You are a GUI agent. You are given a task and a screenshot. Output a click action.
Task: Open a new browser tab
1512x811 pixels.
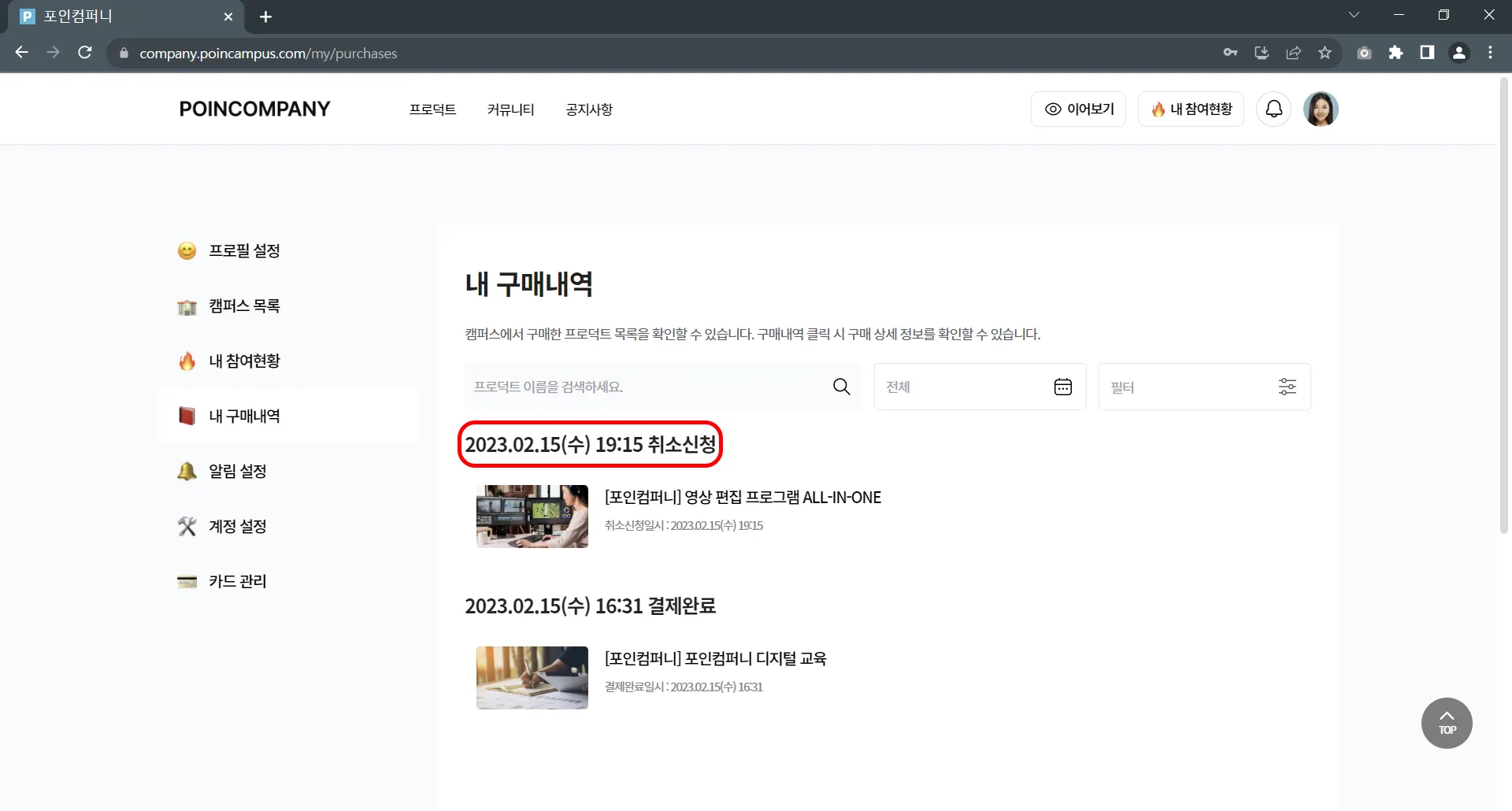[265, 17]
